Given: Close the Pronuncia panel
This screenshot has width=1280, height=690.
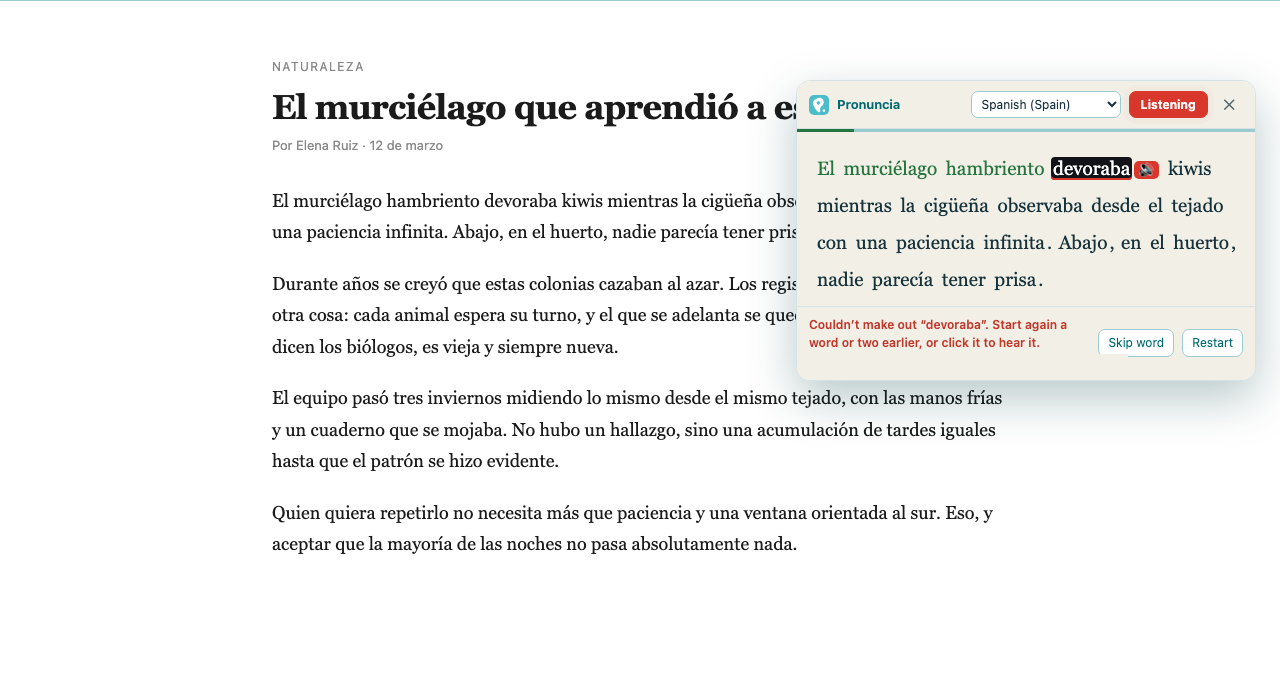Looking at the screenshot, I should 1229,105.
